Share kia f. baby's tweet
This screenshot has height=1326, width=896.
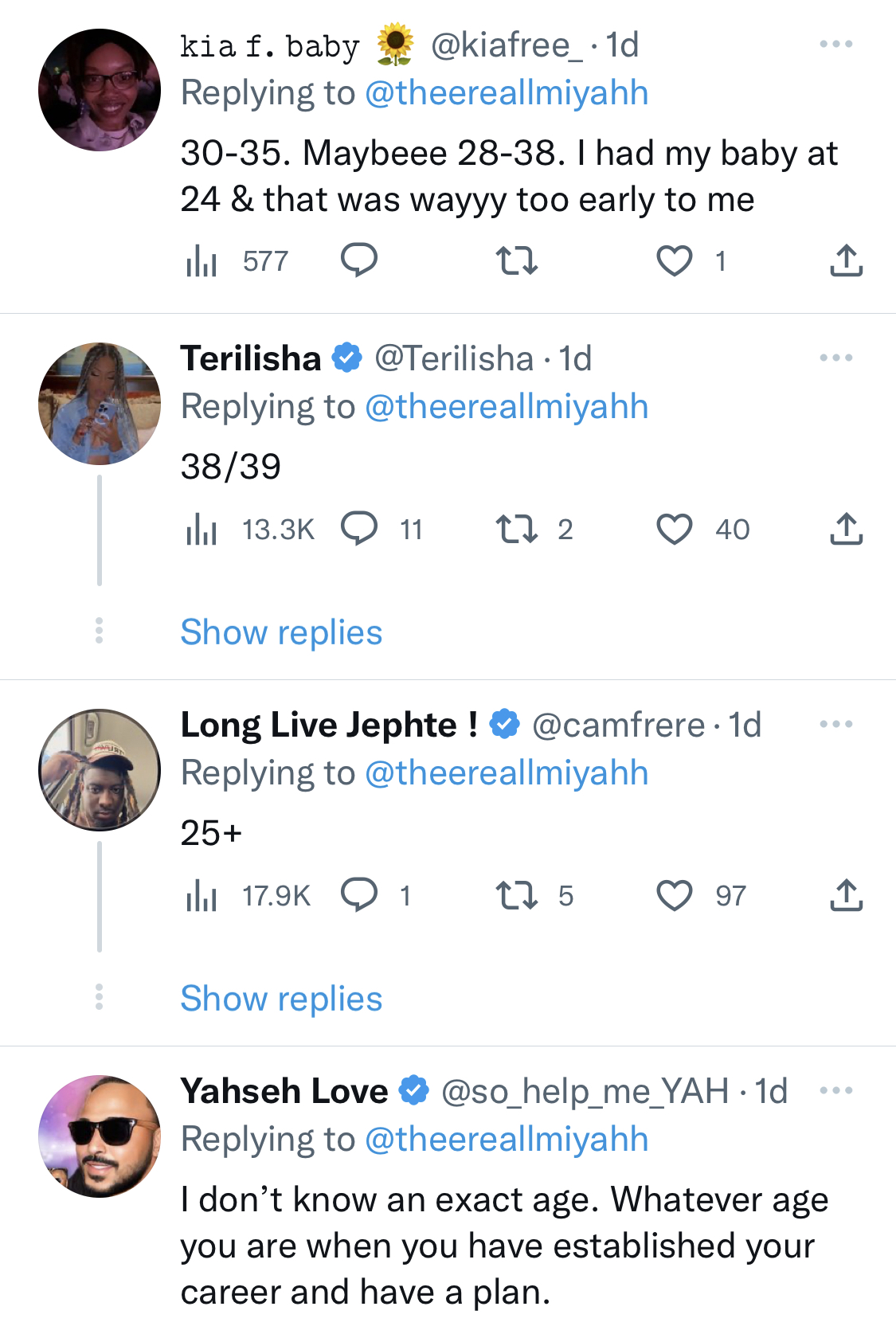tap(847, 261)
